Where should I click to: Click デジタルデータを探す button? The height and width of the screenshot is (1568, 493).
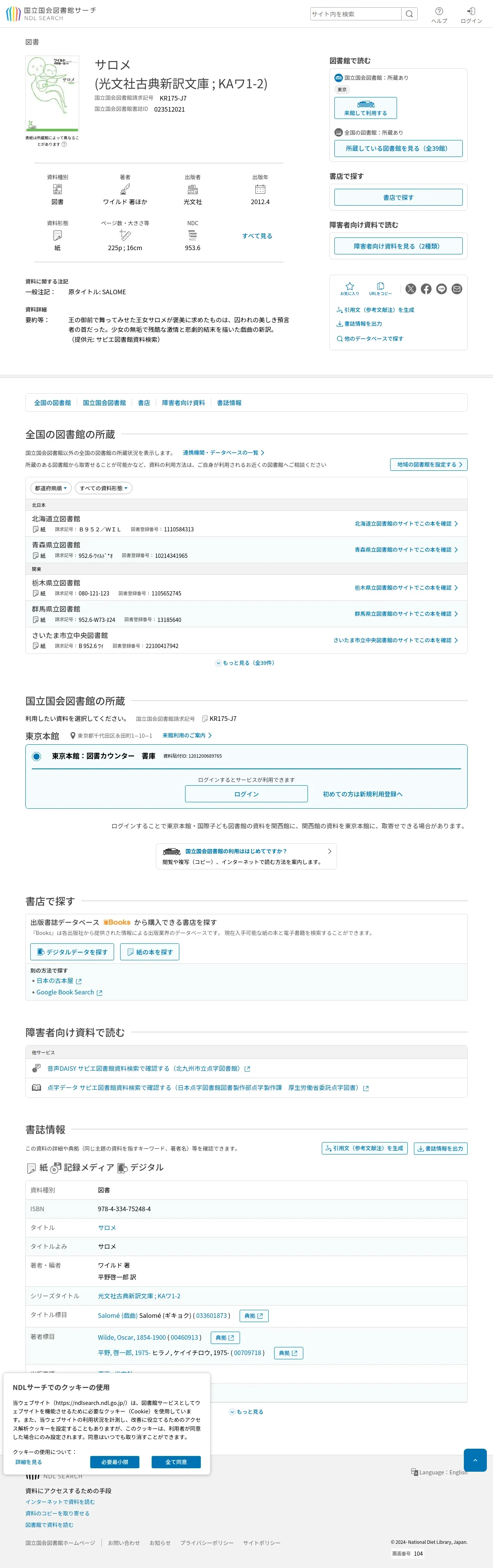click(72, 952)
